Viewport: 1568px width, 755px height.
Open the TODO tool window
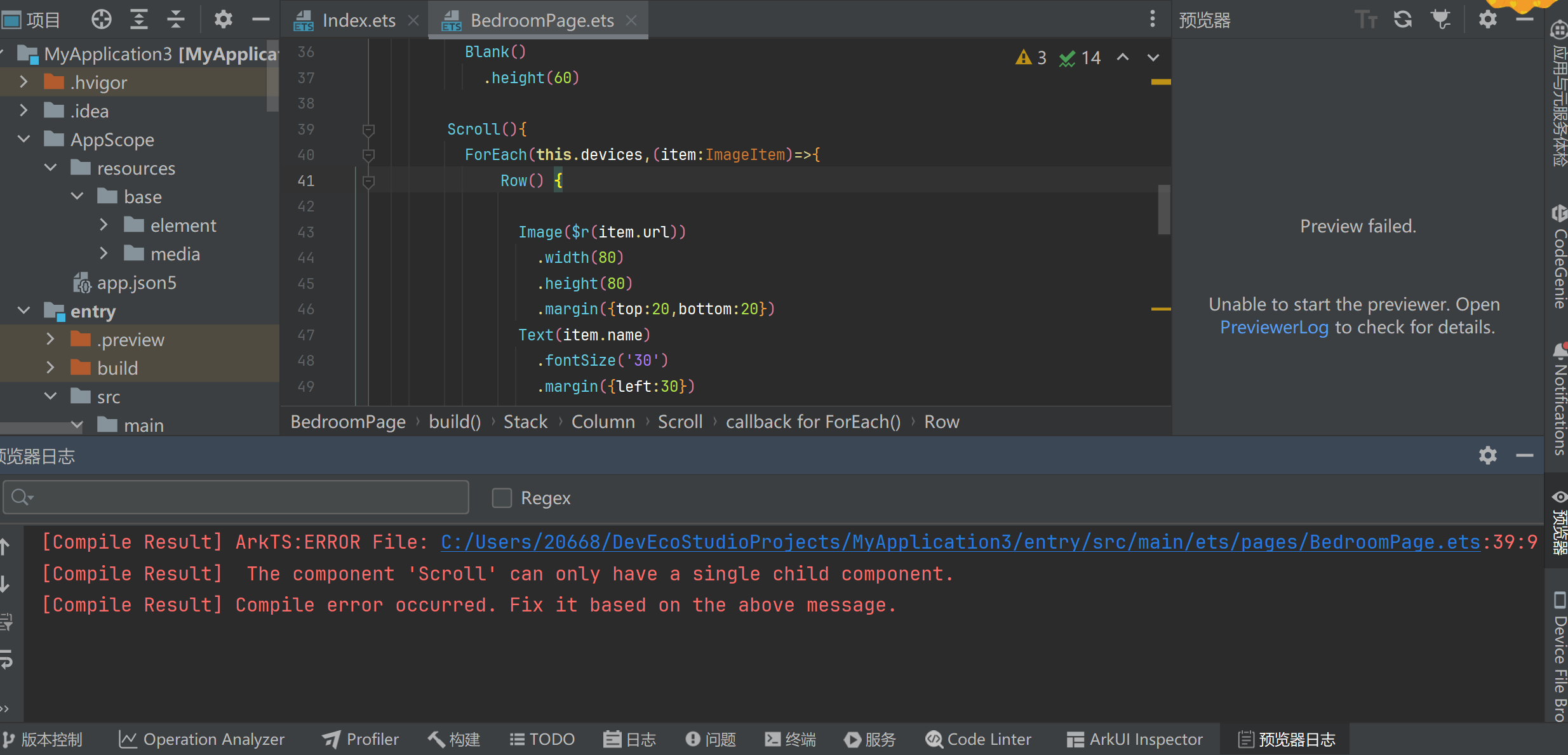[x=542, y=739]
